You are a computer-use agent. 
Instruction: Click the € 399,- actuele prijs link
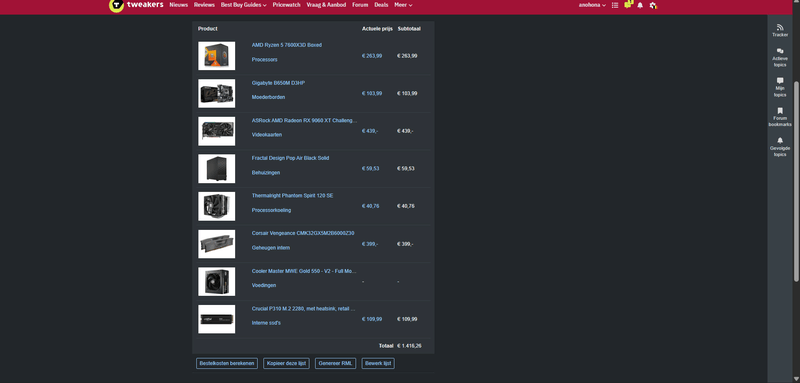coord(370,244)
